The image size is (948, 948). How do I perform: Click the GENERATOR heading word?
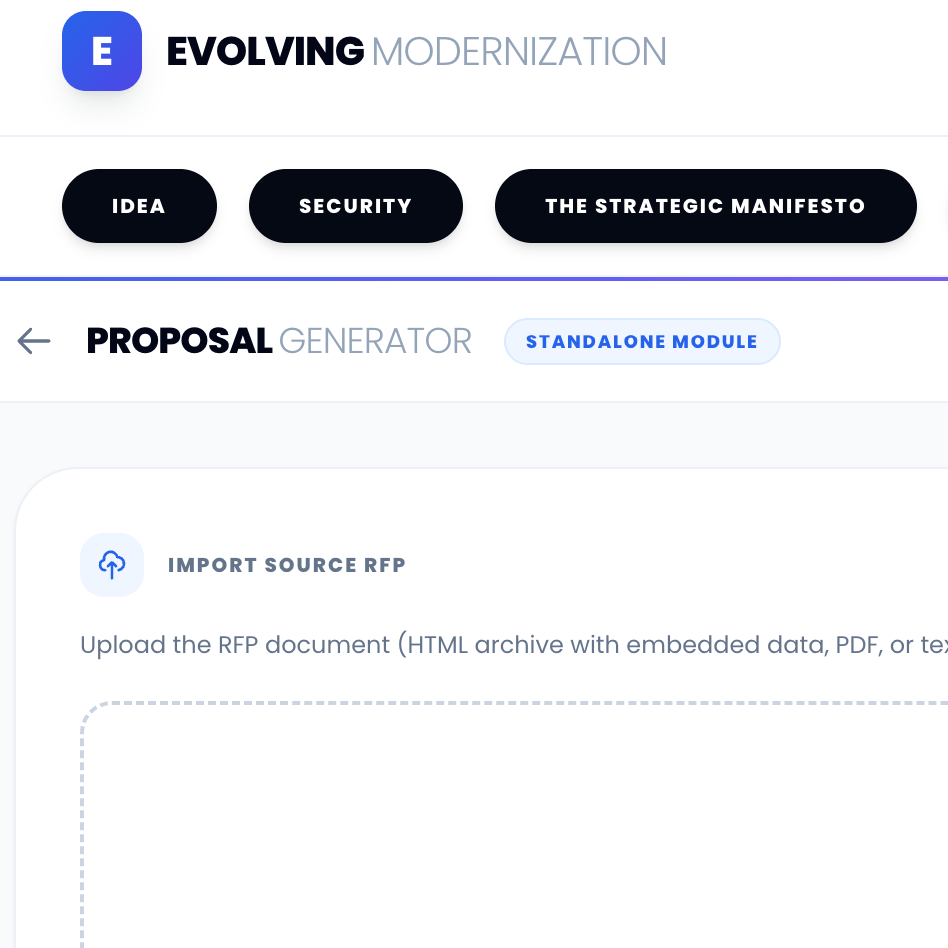(375, 342)
